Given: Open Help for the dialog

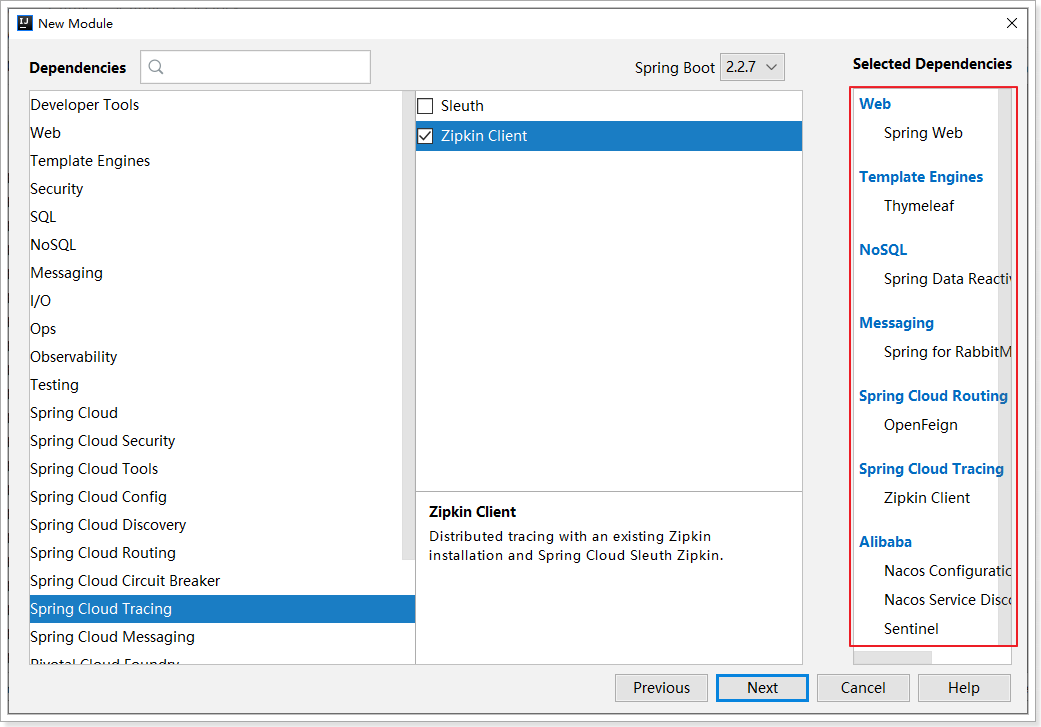Looking at the screenshot, I should point(963,688).
